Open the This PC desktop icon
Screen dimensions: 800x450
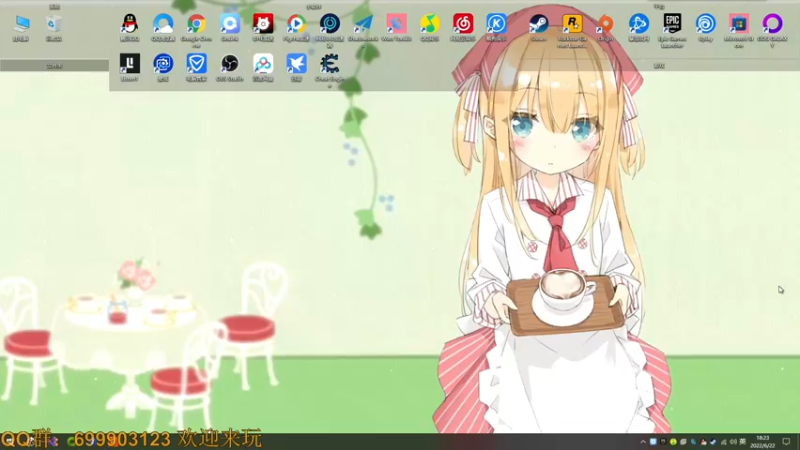tap(21, 28)
